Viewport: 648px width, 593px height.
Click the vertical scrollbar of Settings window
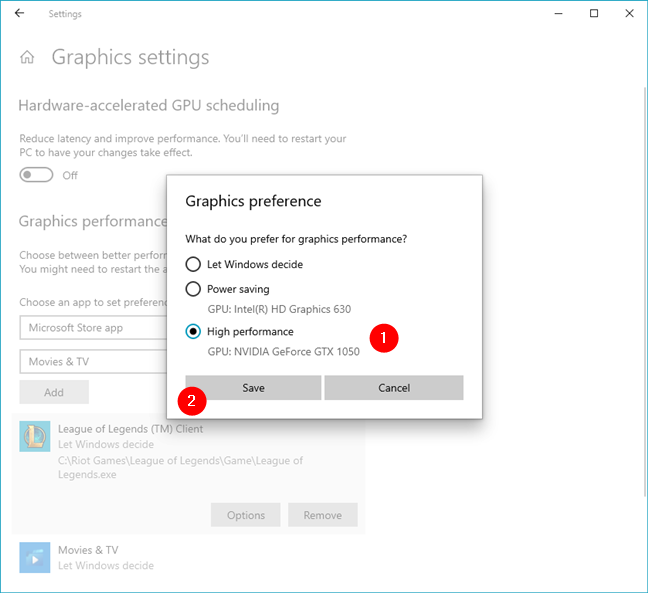645,291
